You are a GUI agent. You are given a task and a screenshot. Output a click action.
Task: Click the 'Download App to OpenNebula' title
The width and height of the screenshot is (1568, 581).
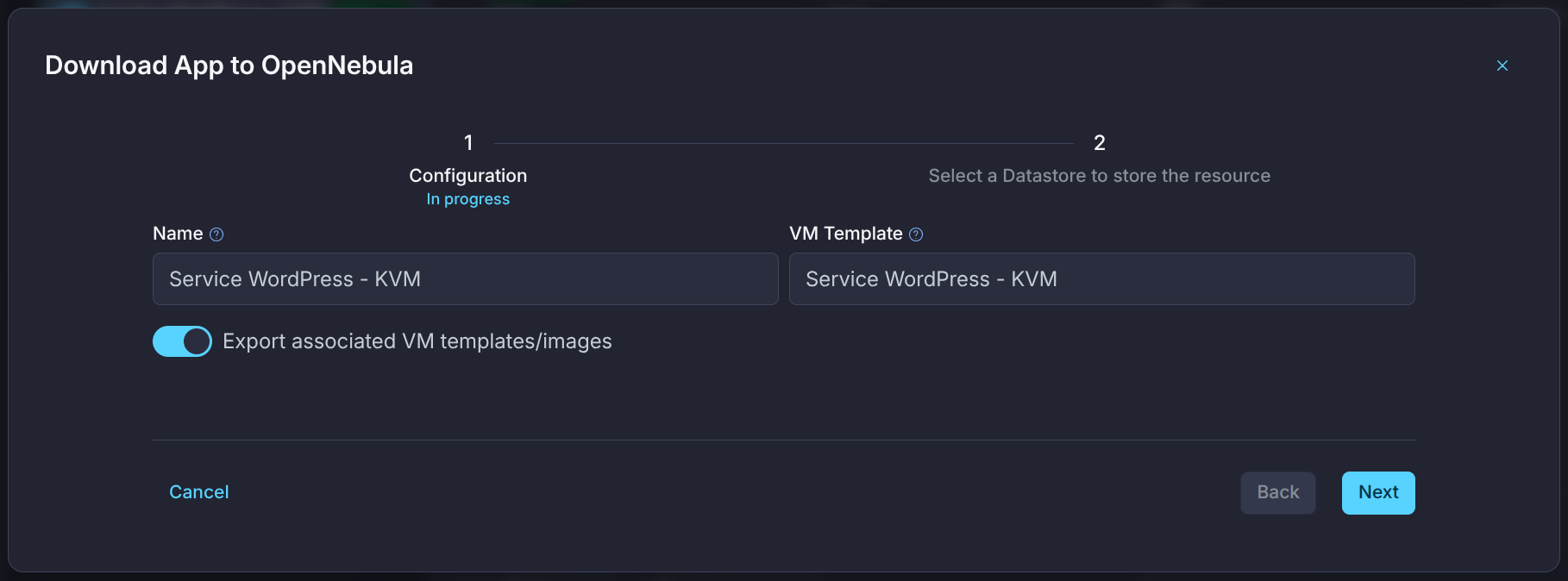coord(229,66)
